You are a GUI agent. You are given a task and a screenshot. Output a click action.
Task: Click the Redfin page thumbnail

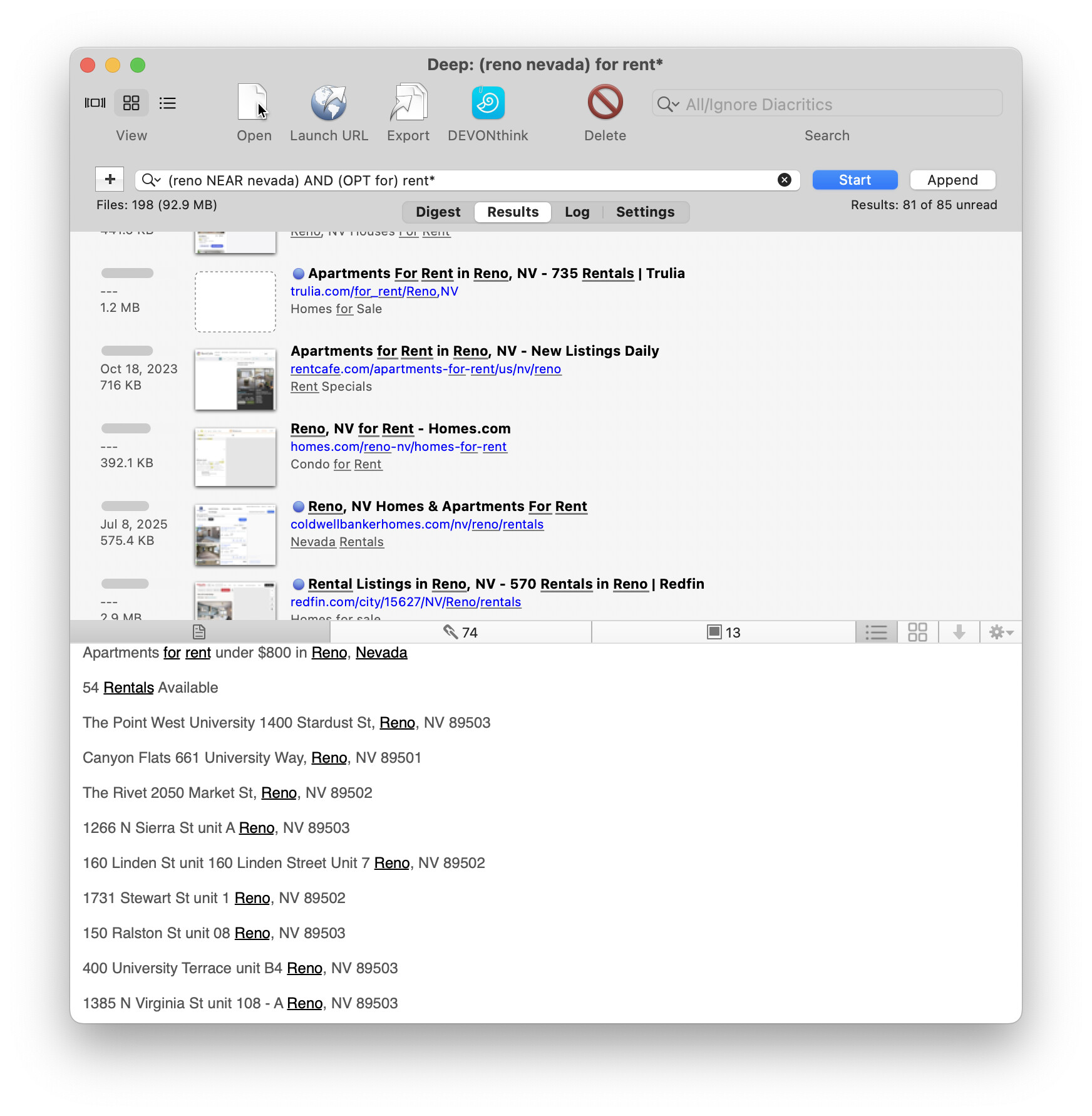tap(235, 601)
